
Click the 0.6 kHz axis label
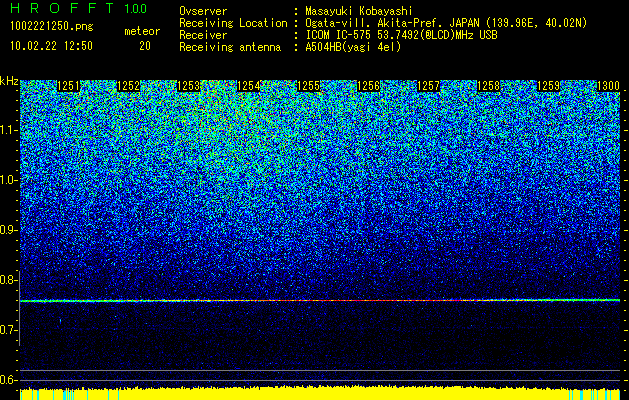point(9,380)
